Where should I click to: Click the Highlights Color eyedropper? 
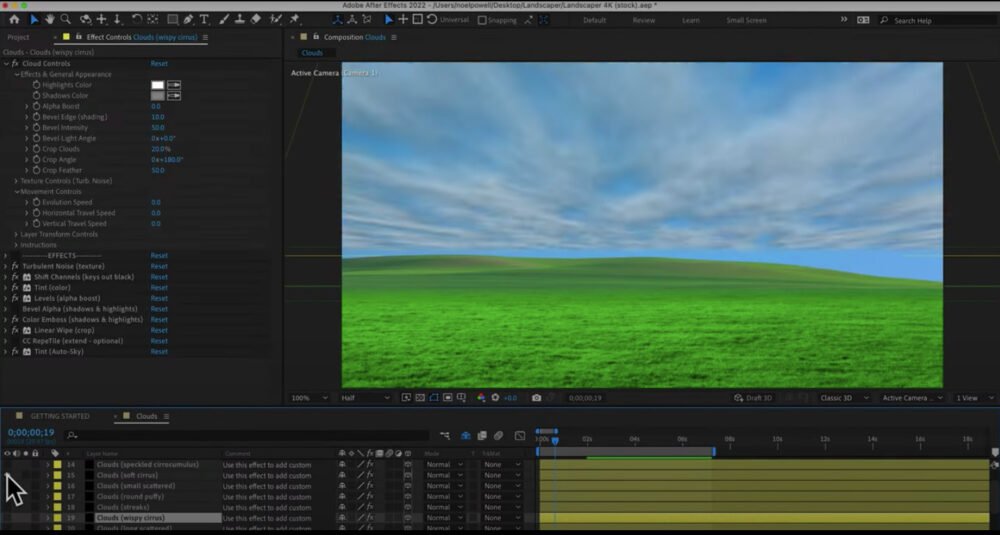click(173, 85)
